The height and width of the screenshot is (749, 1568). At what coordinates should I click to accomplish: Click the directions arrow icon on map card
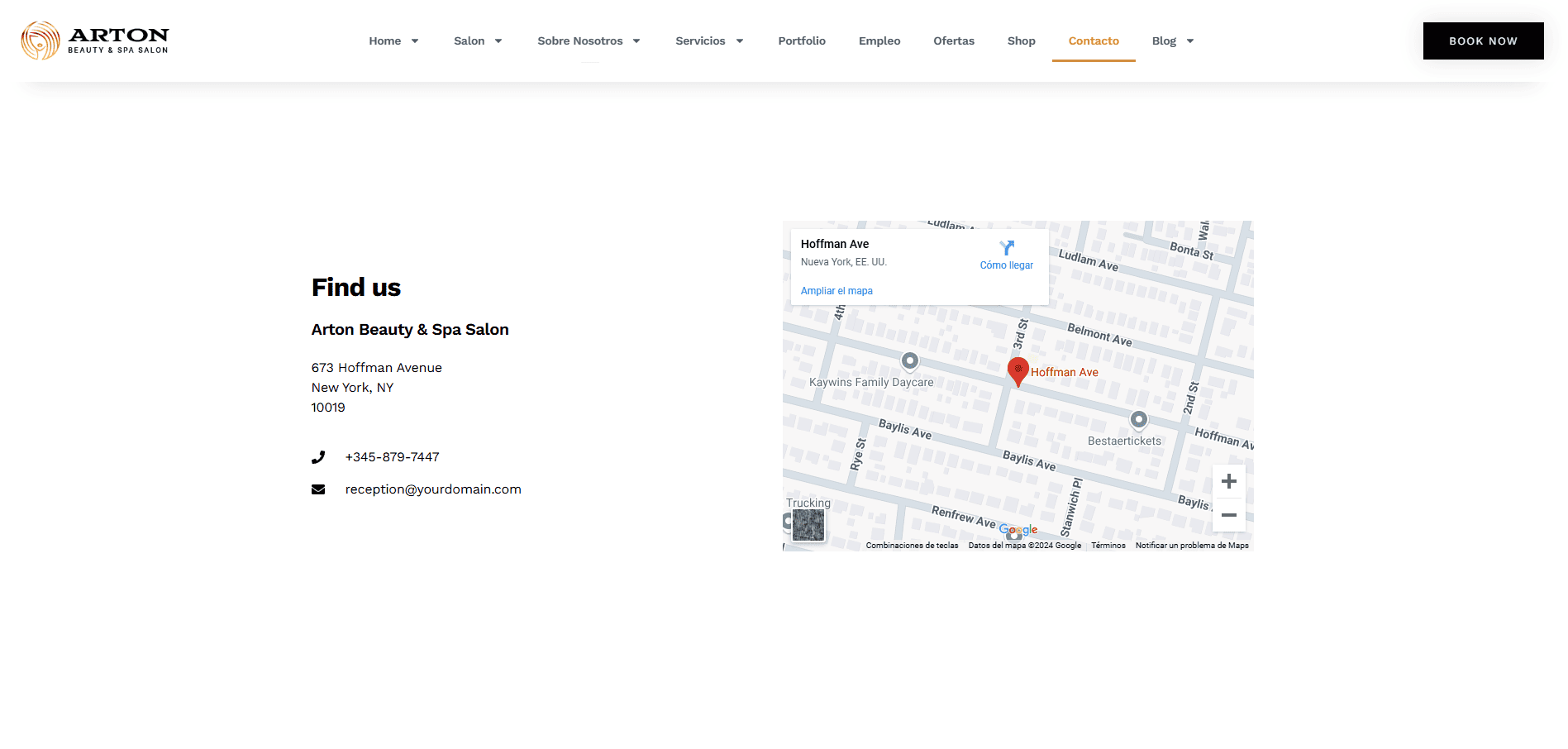coord(1006,248)
